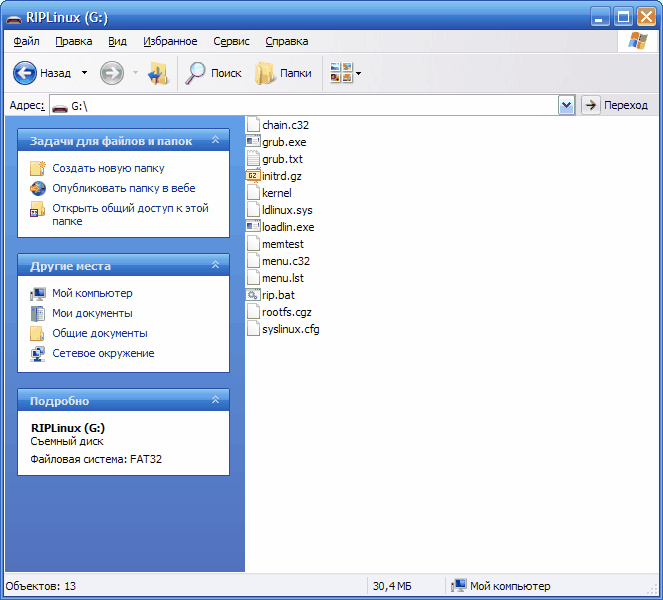Select the rootfs.cgz file name
Viewport: 663px width, 600px height.
click(287, 312)
